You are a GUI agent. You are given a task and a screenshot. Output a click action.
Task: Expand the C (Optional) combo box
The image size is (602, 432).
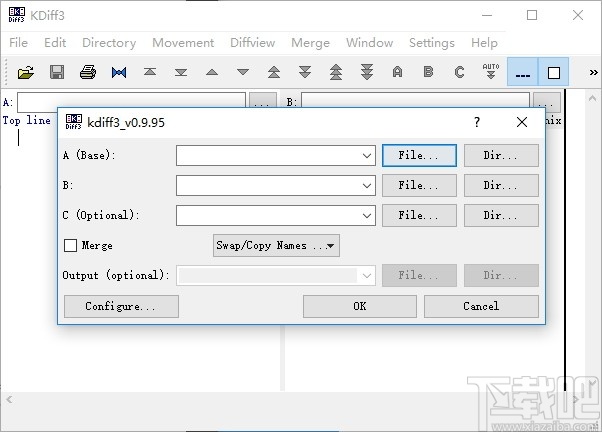pos(368,216)
